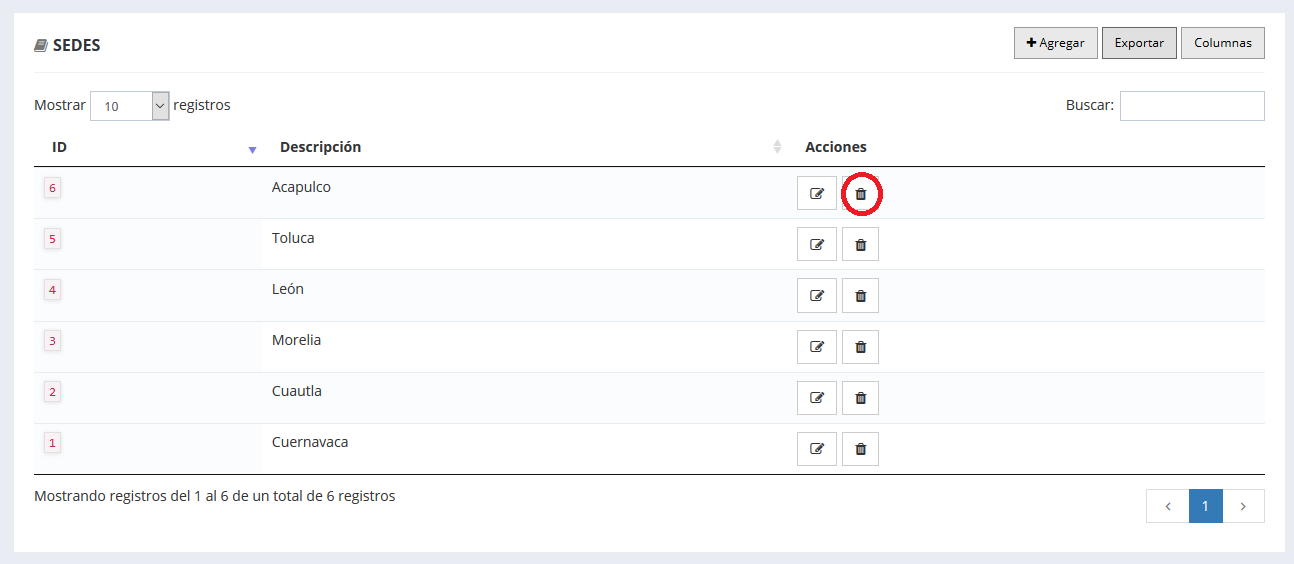
Task: Edit the Acapulco row
Action: [x=817, y=194]
